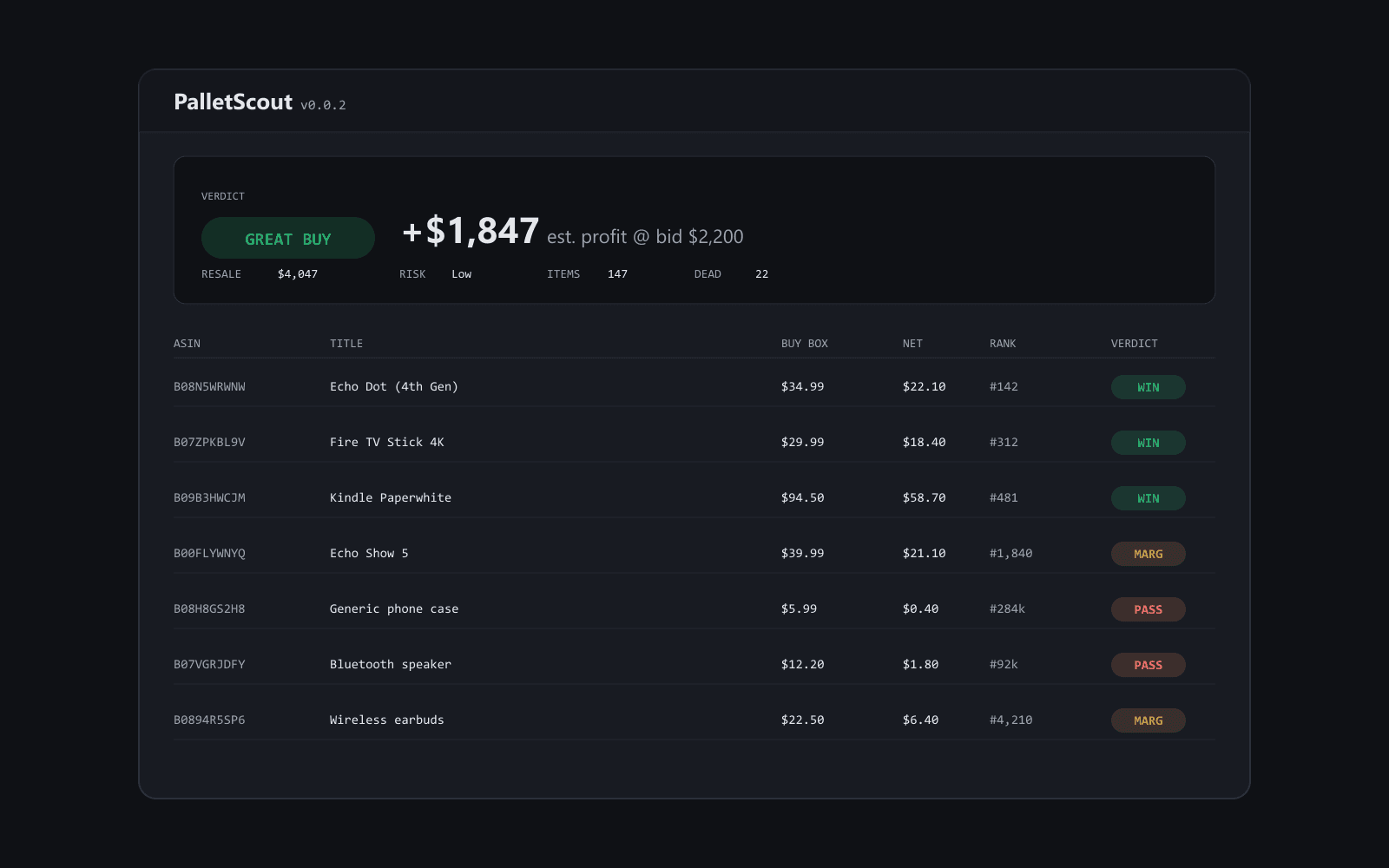This screenshot has height=868, width=1389.
Task: Click the GREAT BUY verdict badge
Action: click(x=288, y=238)
